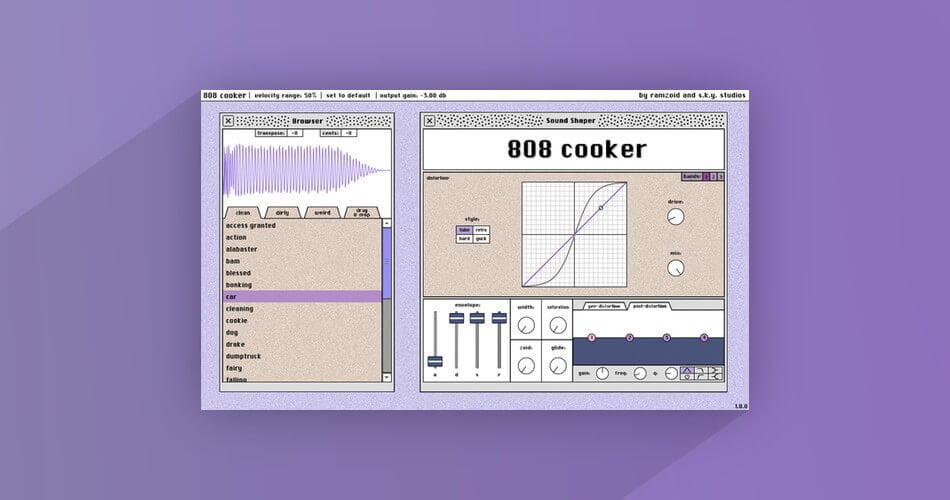Screen dimensions: 950x500
Task: Click the drive knob
Action: coord(676,217)
